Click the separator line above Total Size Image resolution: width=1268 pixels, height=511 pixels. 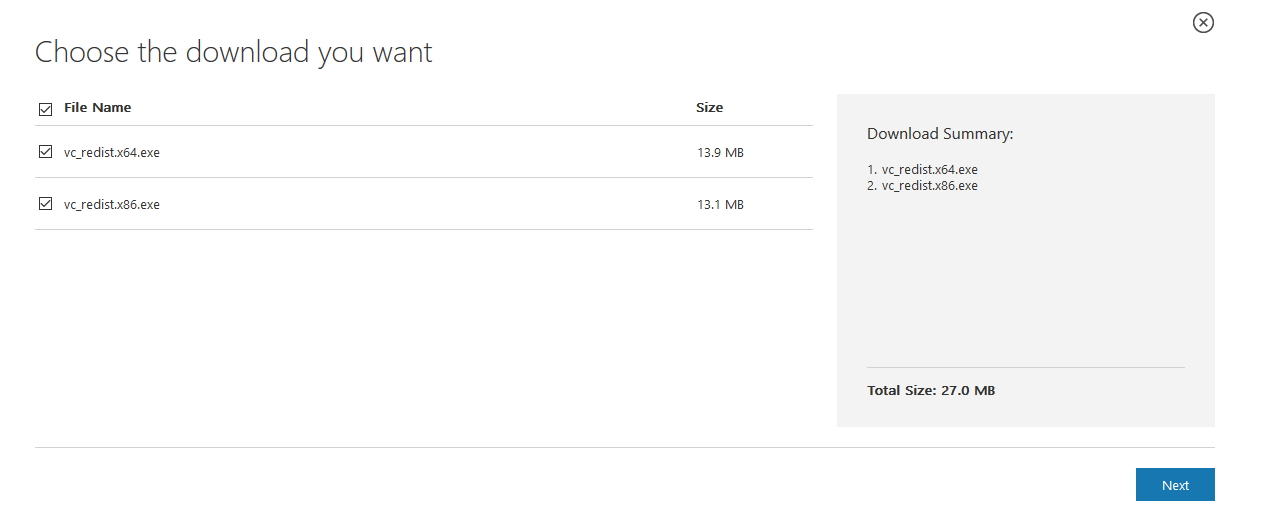tap(1026, 367)
